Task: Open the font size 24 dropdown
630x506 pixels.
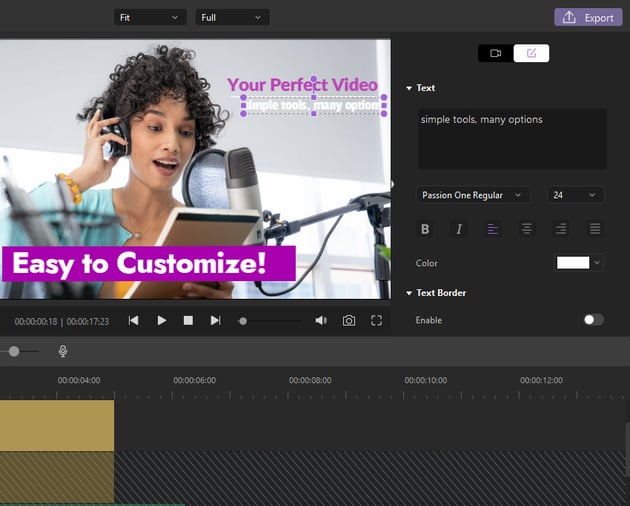Action: [575, 195]
